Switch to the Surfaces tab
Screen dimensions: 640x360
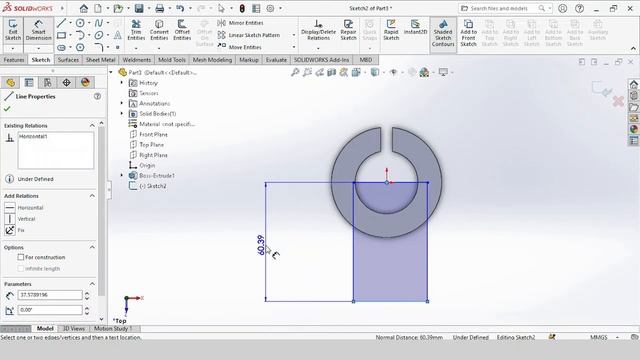[68, 60]
